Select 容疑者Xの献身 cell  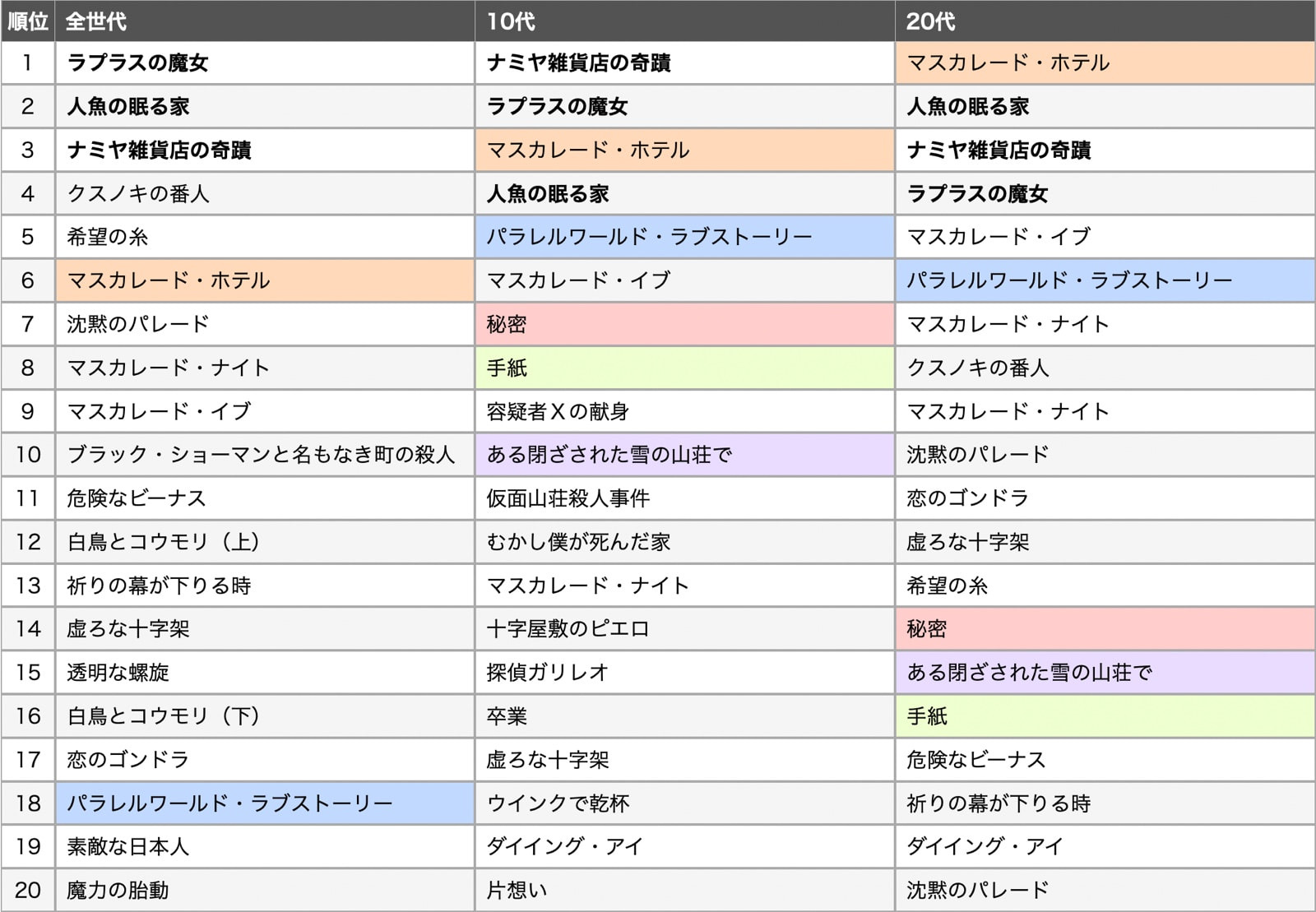[x=558, y=411]
